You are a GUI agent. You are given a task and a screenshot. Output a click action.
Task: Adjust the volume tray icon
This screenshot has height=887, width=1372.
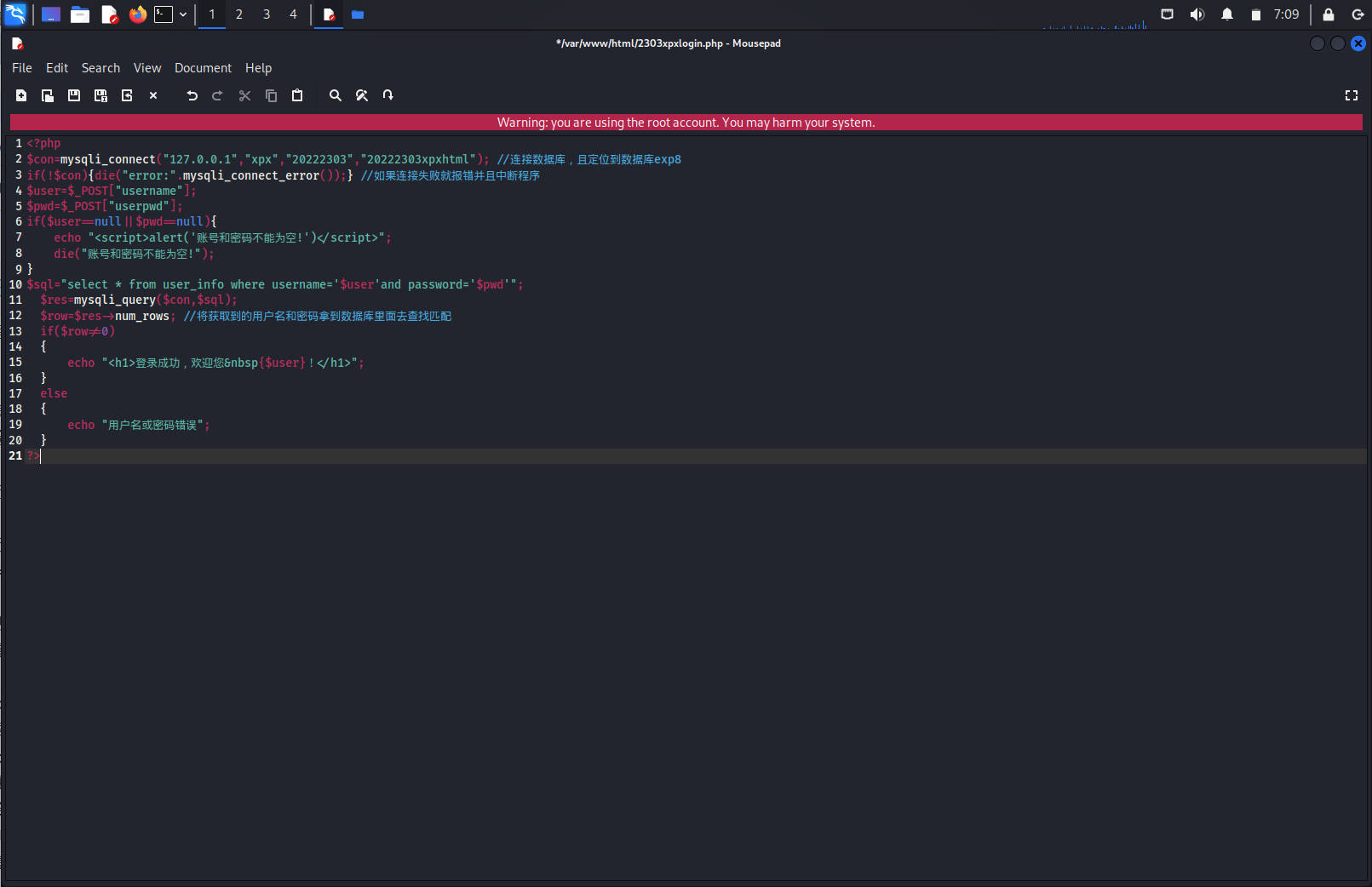pyautogui.click(x=1197, y=14)
